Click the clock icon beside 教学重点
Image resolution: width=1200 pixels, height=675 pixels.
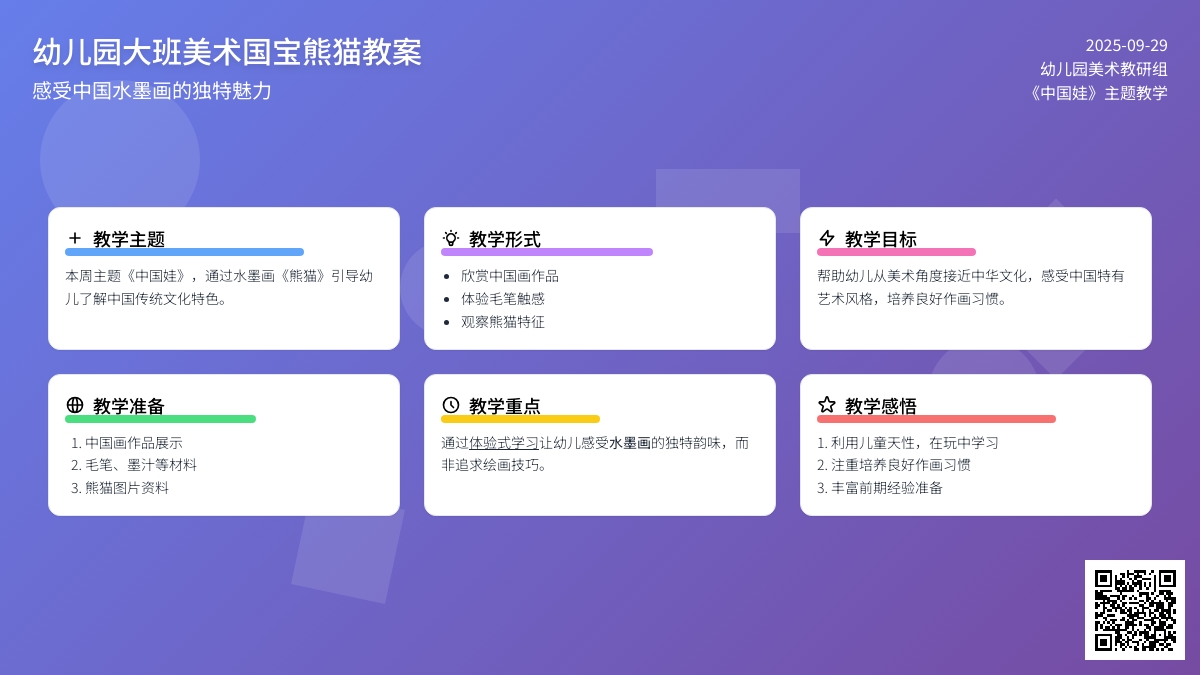click(x=451, y=405)
